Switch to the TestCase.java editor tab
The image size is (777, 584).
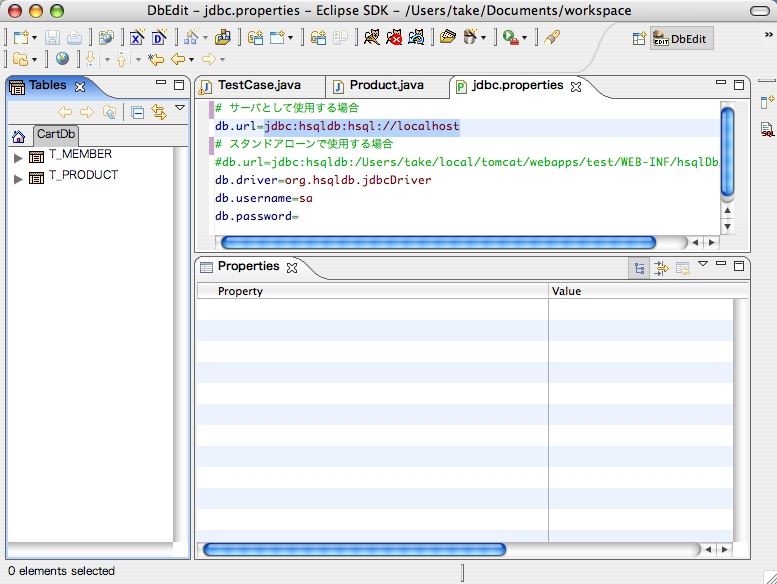pos(257,86)
